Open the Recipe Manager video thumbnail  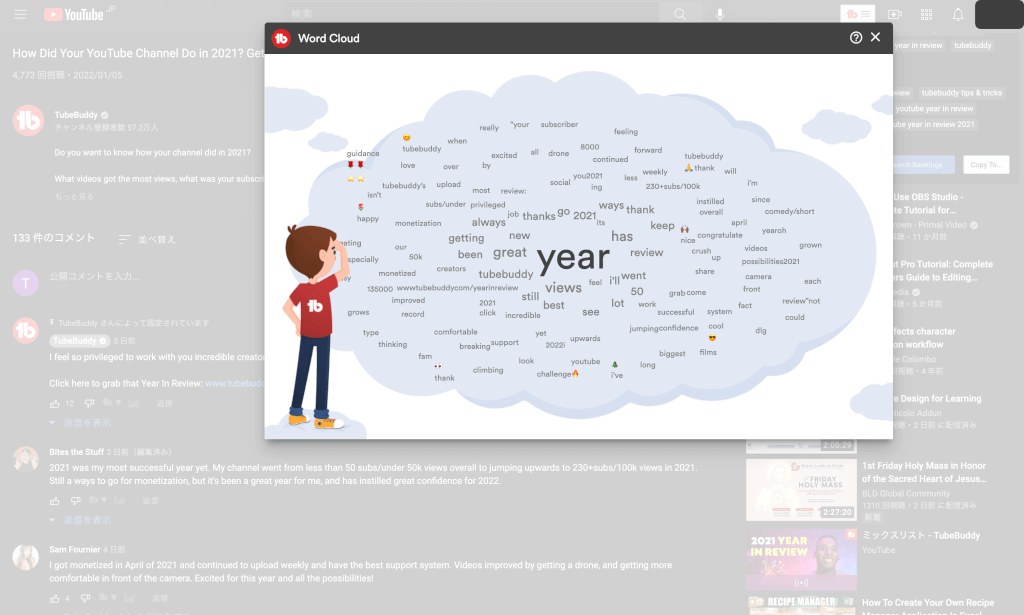pyautogui.click(x=801, y=605)
